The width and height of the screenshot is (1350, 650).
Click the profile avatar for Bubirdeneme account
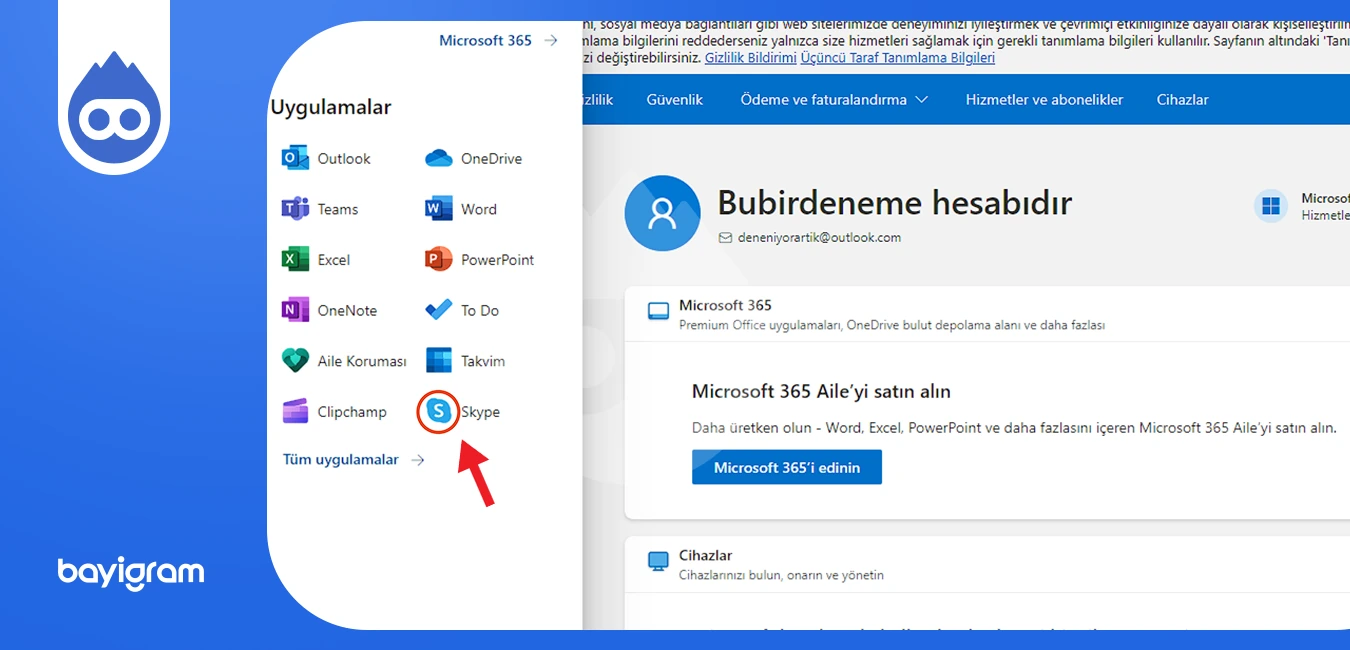[x=663, y=213]
